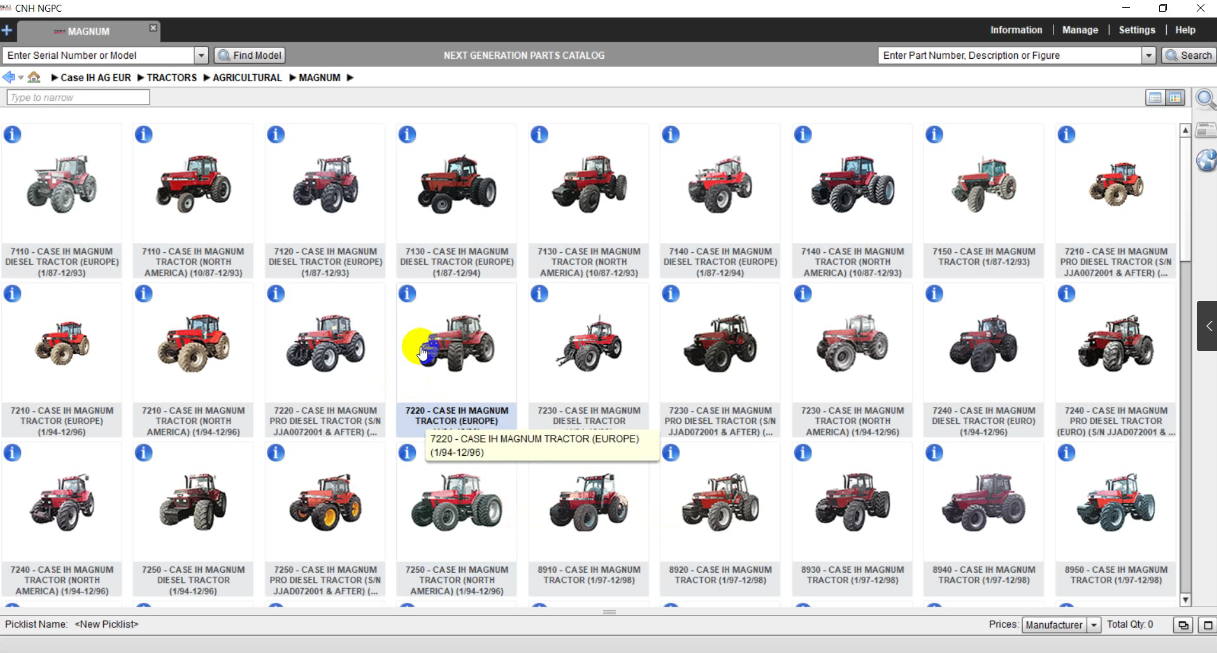Click the cascade windows icon in status bar

coord(1183,625)
